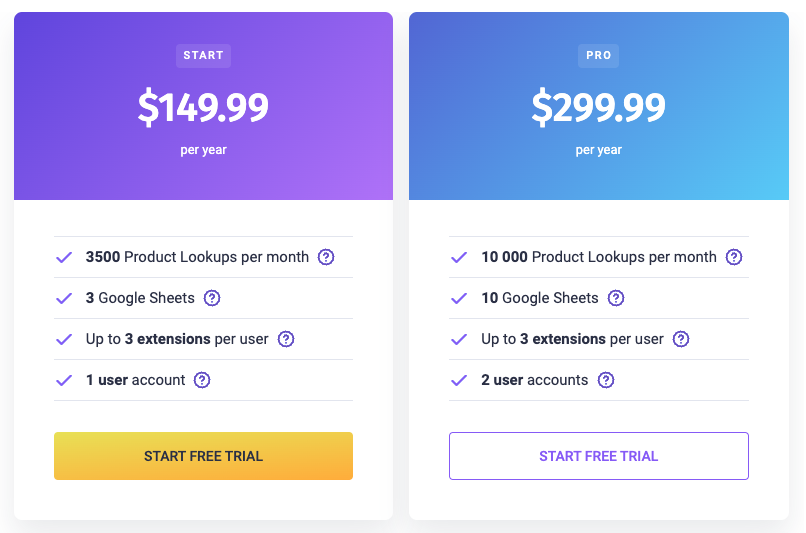
Task: Click the START plan badge
Action: click(203, 55)
